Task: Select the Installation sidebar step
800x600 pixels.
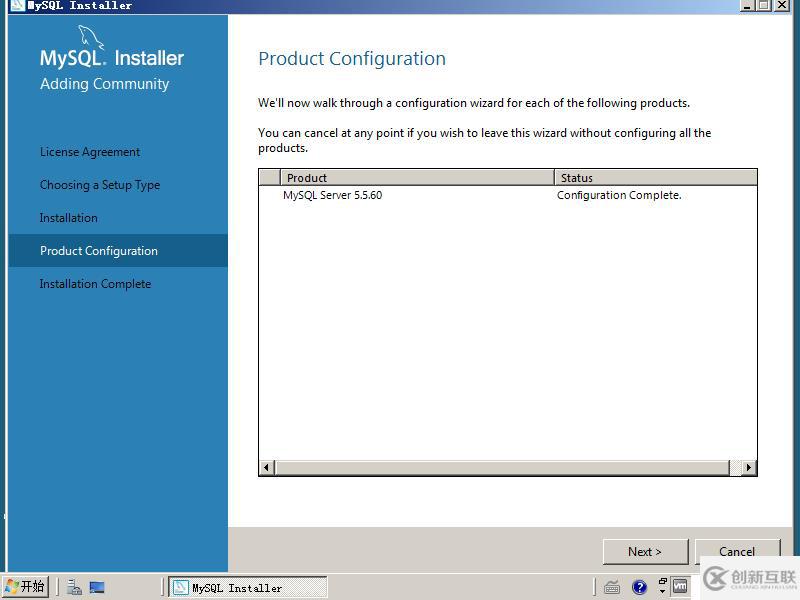Action: (x=68, y=218)
